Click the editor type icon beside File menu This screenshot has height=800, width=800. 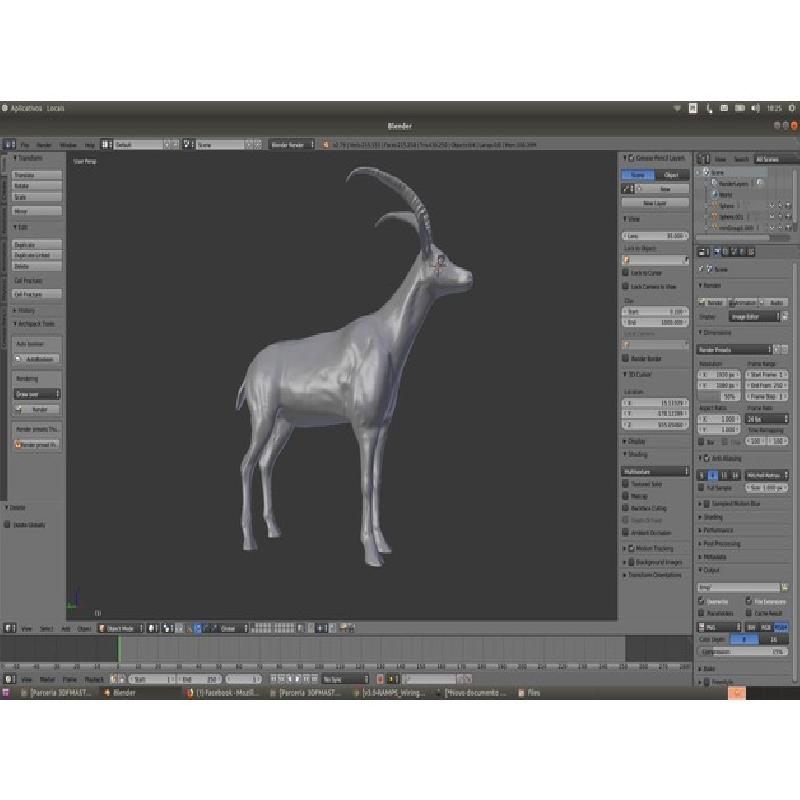tap(9, 144)
